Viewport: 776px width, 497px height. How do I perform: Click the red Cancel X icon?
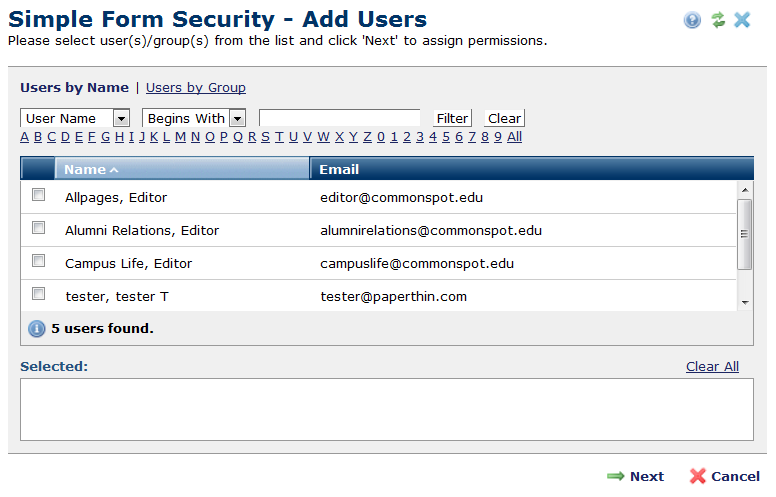698,476
